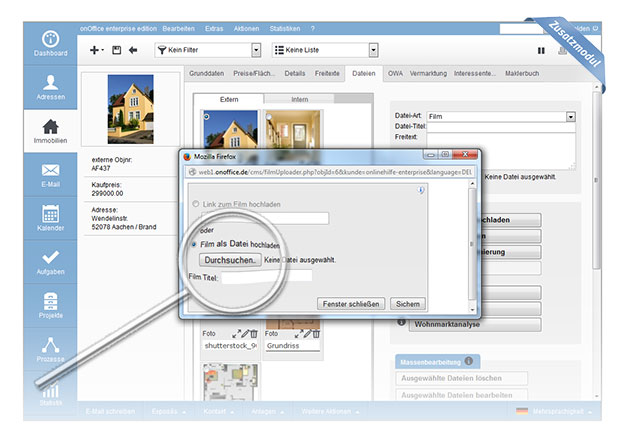The image size is (625, 443).
Task: Click the expand icon of the shutterstock photo
Action: pyautogui.click(x=236, y=334)
